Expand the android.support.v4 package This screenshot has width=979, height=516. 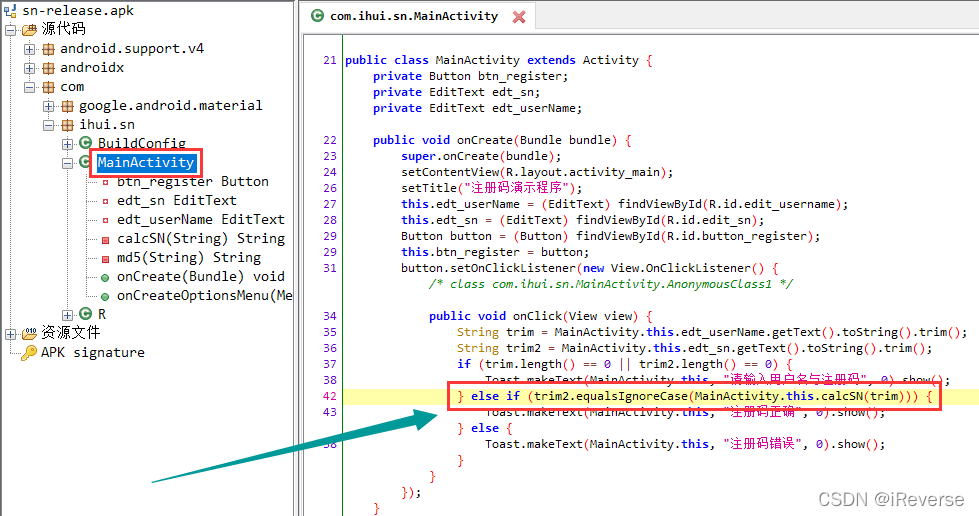click(29, 49)
